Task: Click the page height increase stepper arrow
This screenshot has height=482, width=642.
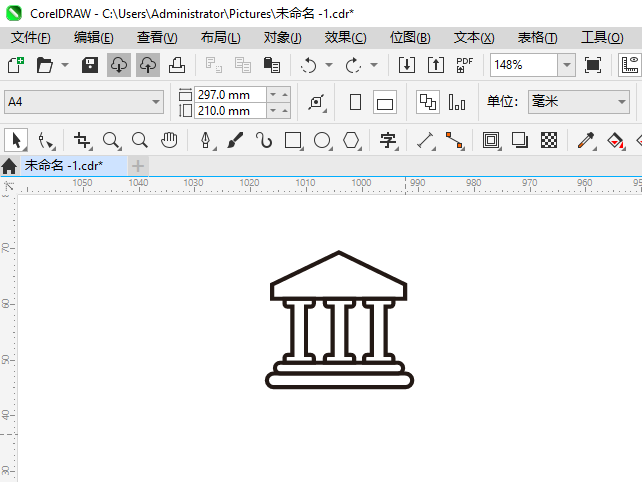Action: [x=285, y=111]
